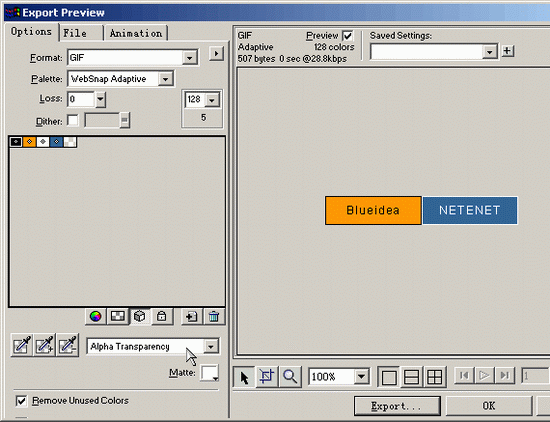Select the zoom magnifier tool
The height and width of the screenshot is (422, 550).
point(290,377)
